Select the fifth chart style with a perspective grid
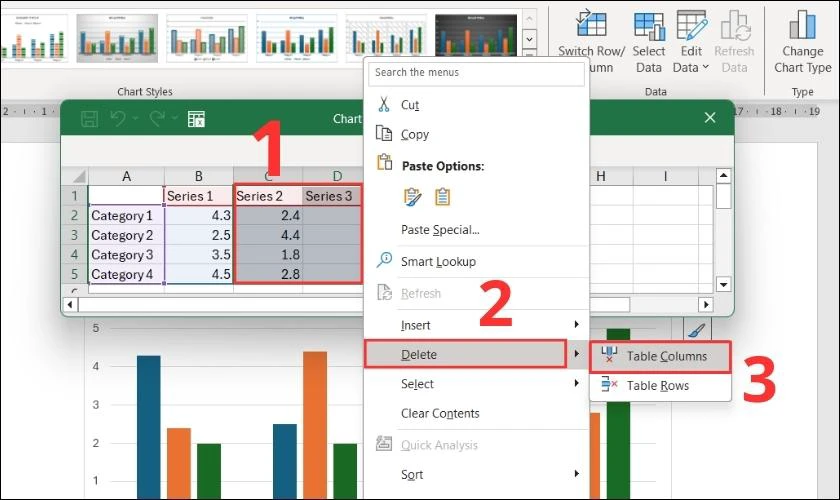840x500 pixels. (386, 38)
